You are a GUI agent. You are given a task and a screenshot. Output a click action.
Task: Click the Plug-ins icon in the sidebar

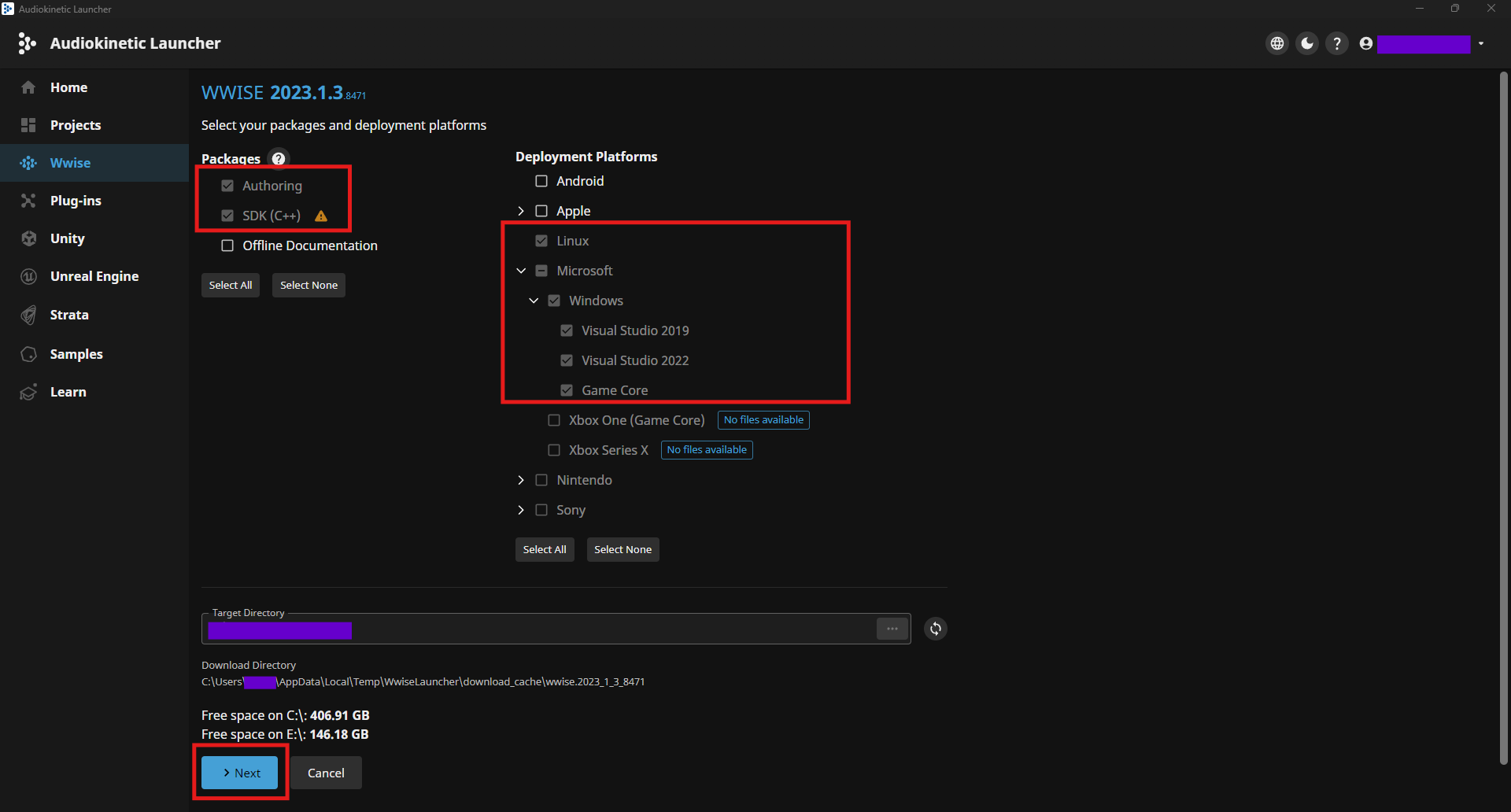point(28,201)
